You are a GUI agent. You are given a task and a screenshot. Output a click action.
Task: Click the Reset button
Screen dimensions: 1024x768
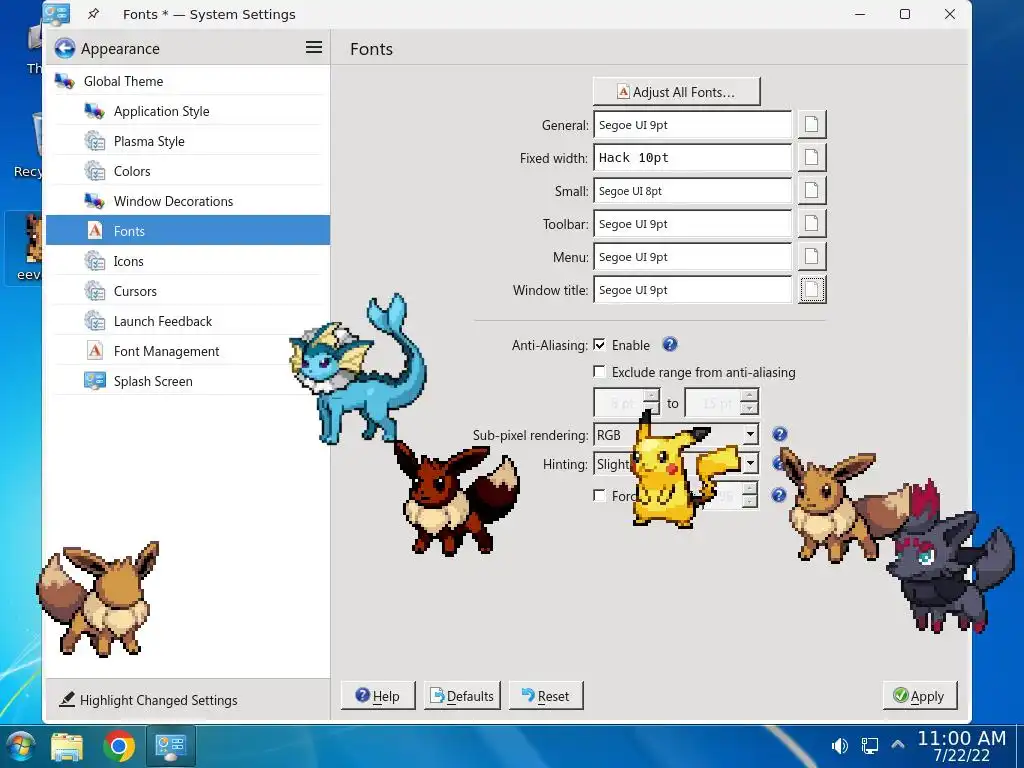546,696
